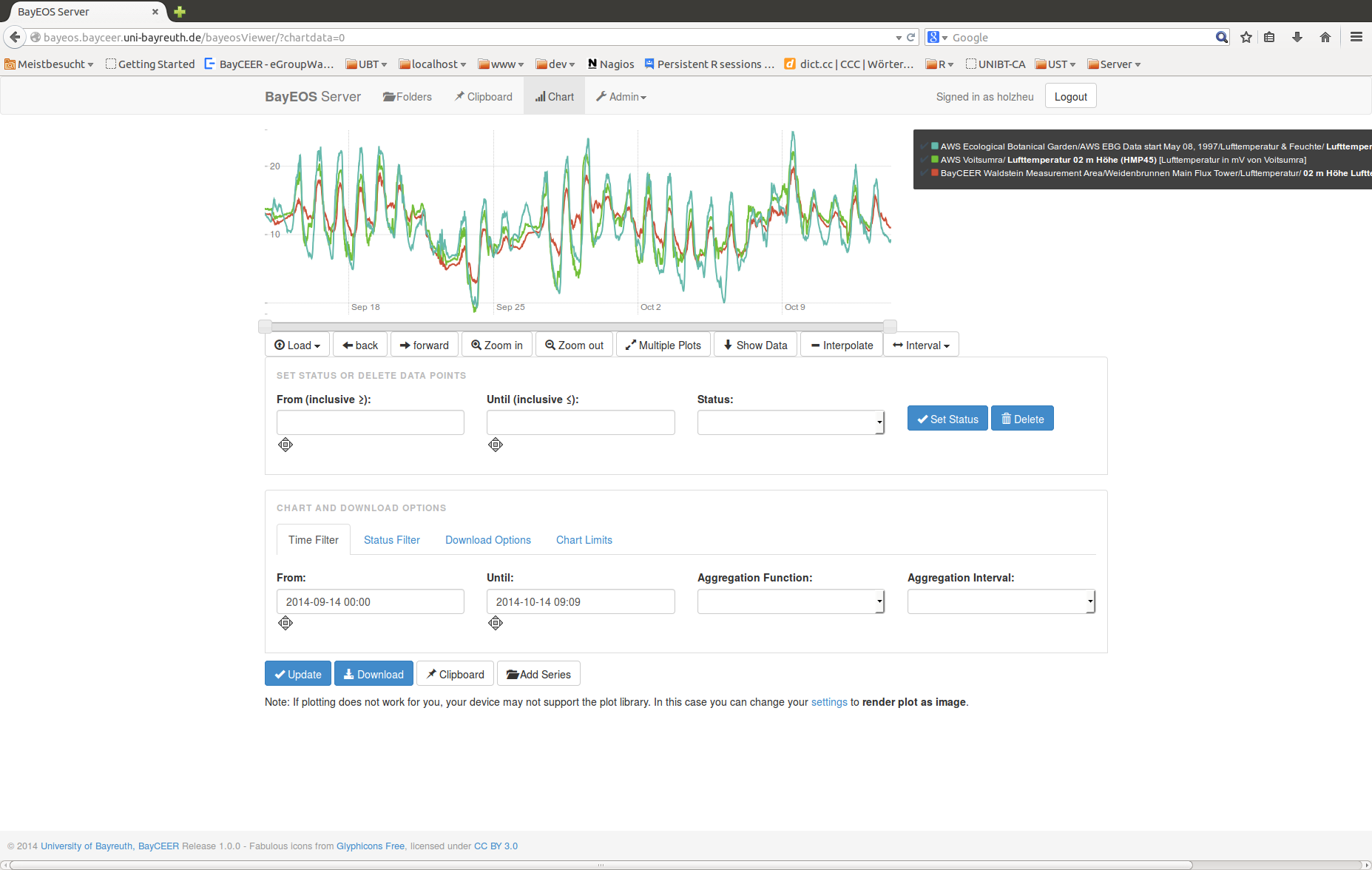
Task: Click the blue Download button
Action: 374,674
